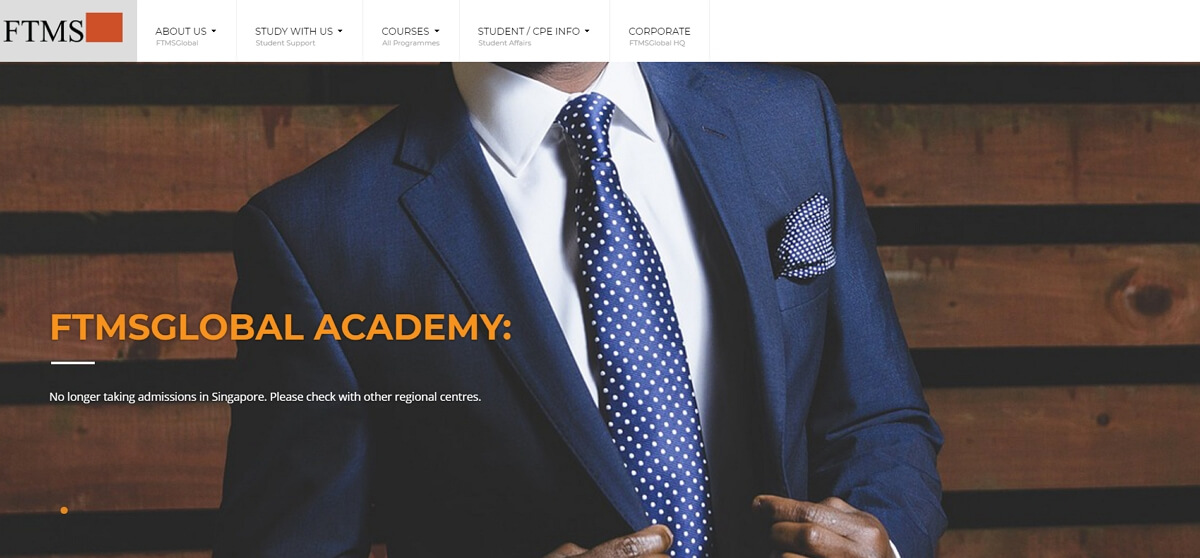Expand the arrow beside COURSES
Image resolution: width=1200 pixels, height=558 pixels.
click(x=437, y=31)
